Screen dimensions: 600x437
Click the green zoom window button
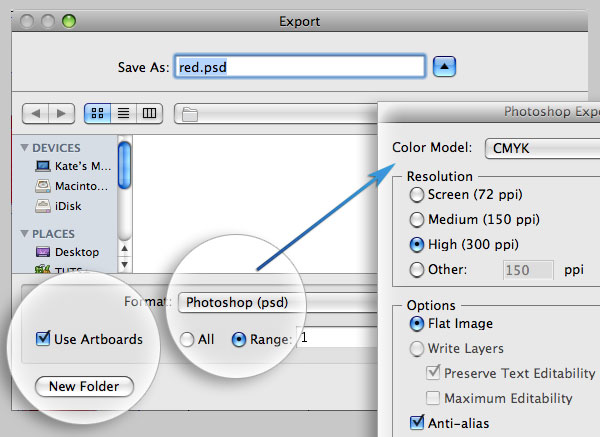tap(69, 21)
